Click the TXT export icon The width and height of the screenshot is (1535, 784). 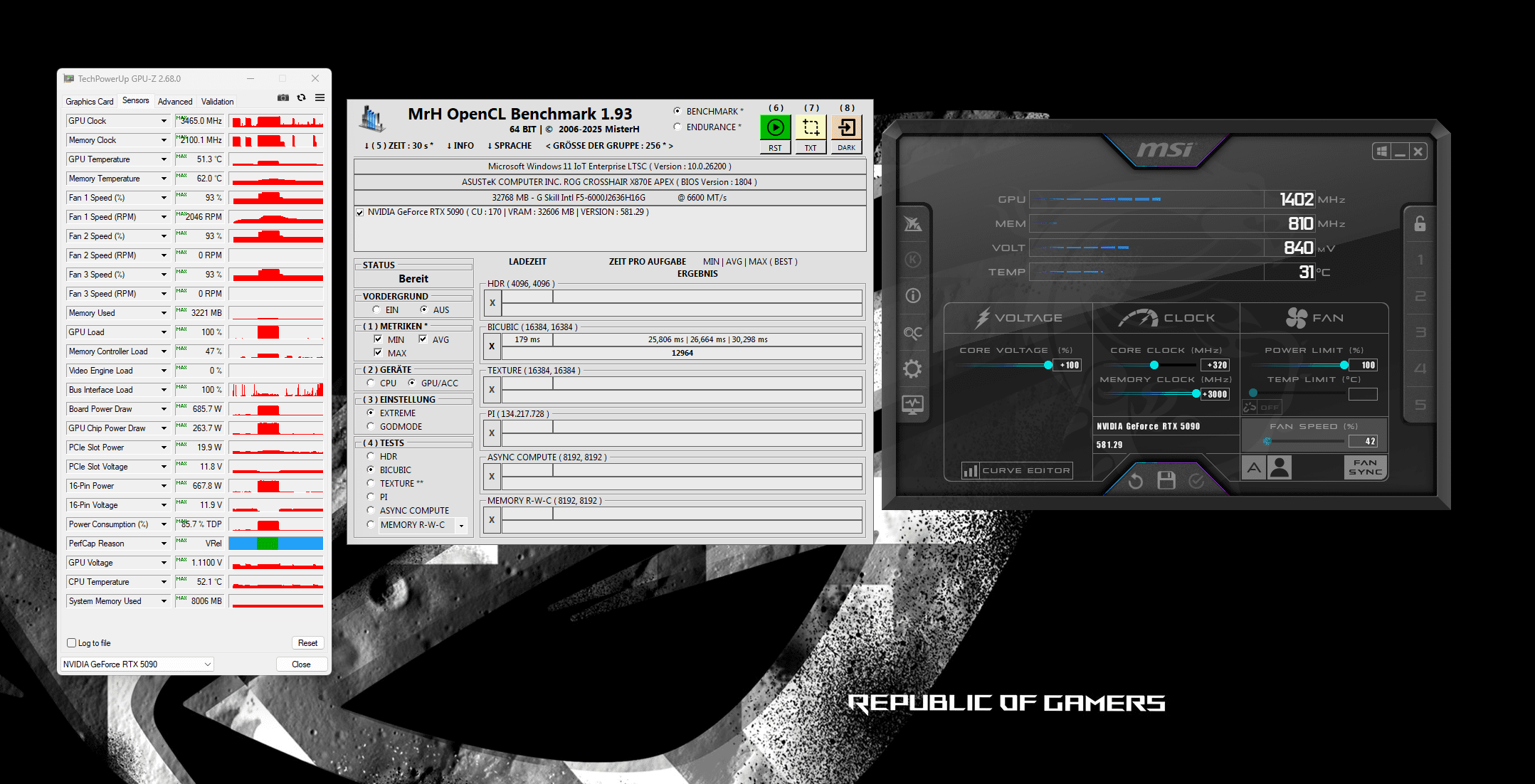pyautogui.click(x=811, y=127)
